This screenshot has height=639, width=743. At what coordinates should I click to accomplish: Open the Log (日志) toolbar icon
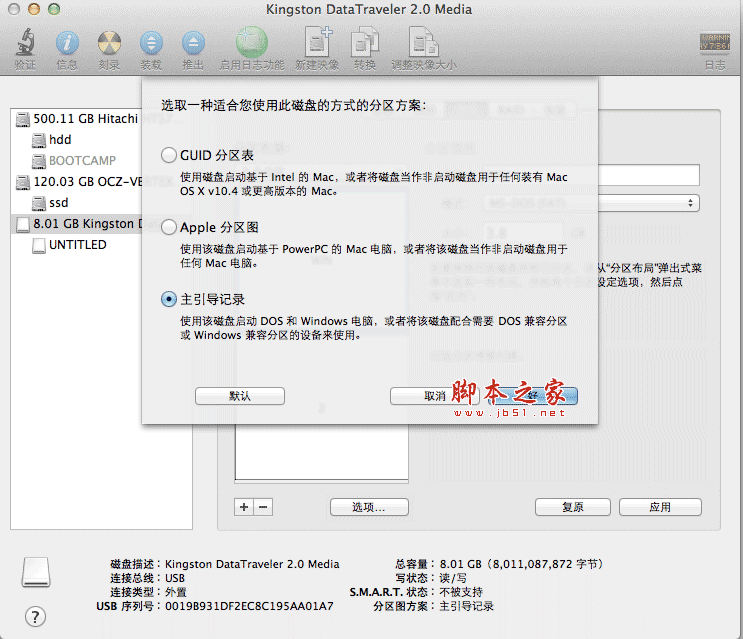coord(715,42)
